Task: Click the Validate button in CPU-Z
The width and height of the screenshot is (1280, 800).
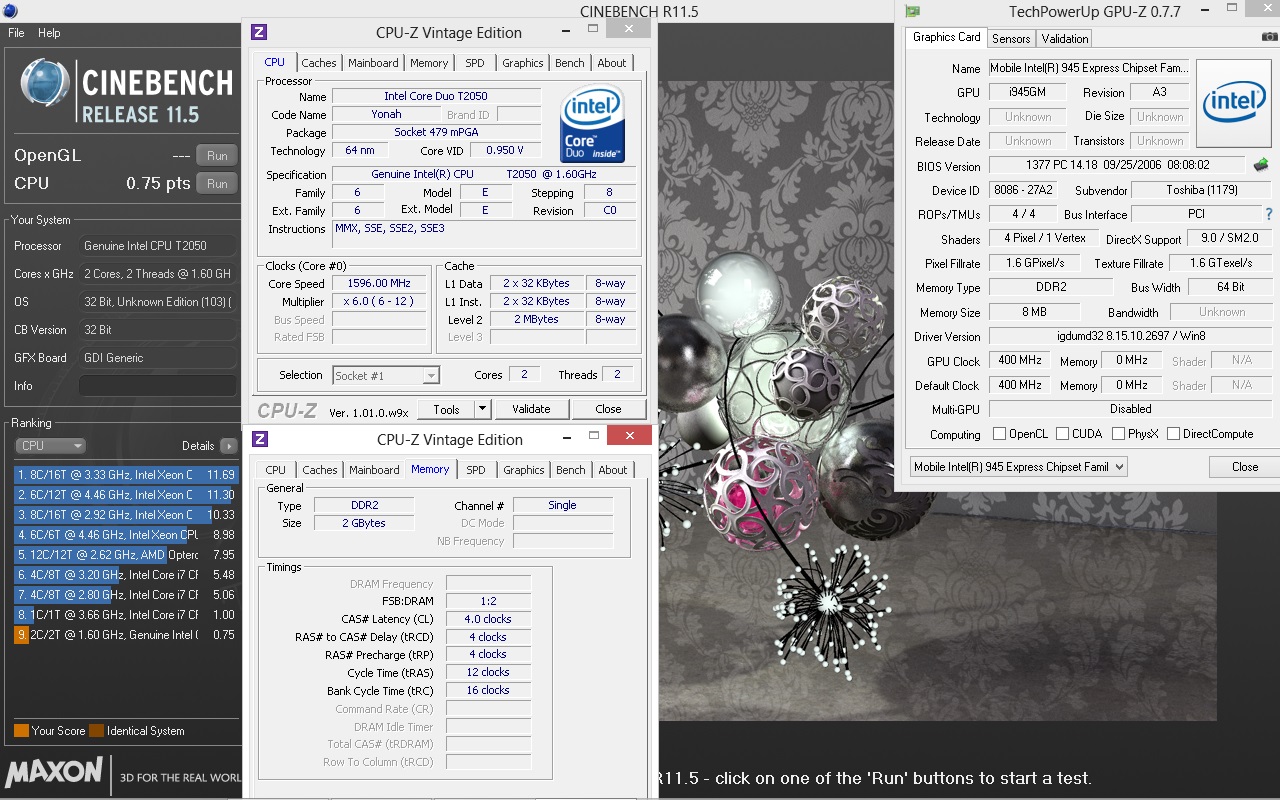Action: tap(531, 409)
